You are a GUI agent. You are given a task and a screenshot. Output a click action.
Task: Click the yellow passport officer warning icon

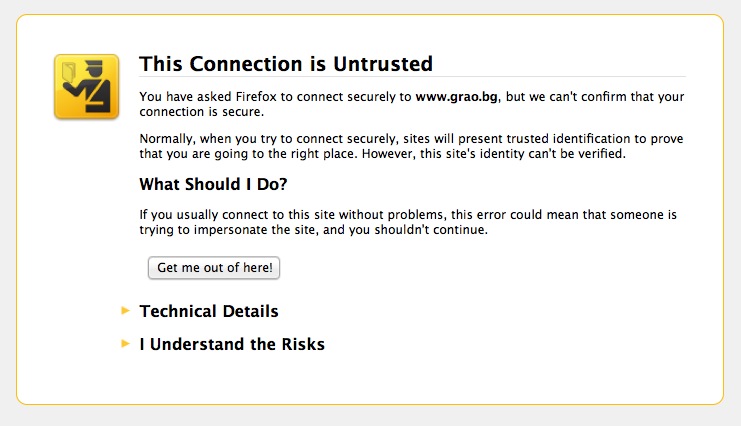86,86
